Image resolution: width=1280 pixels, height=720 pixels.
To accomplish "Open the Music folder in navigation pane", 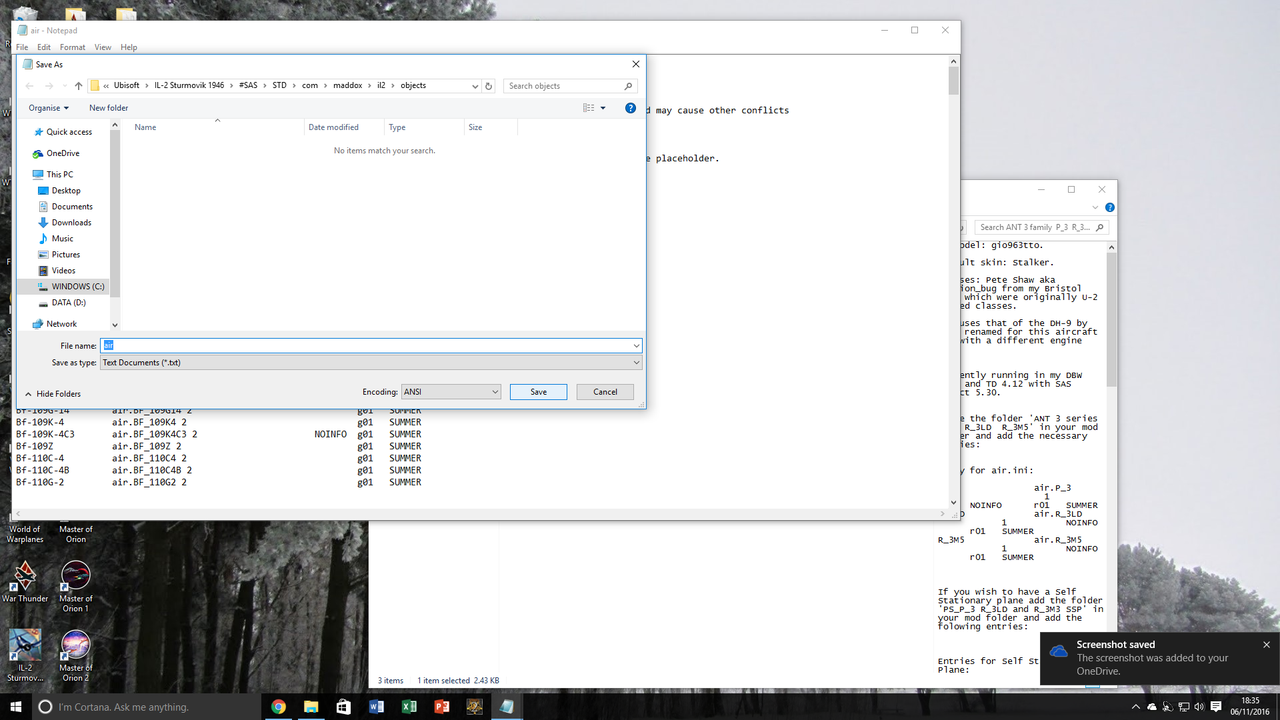I will pos(62,238).
